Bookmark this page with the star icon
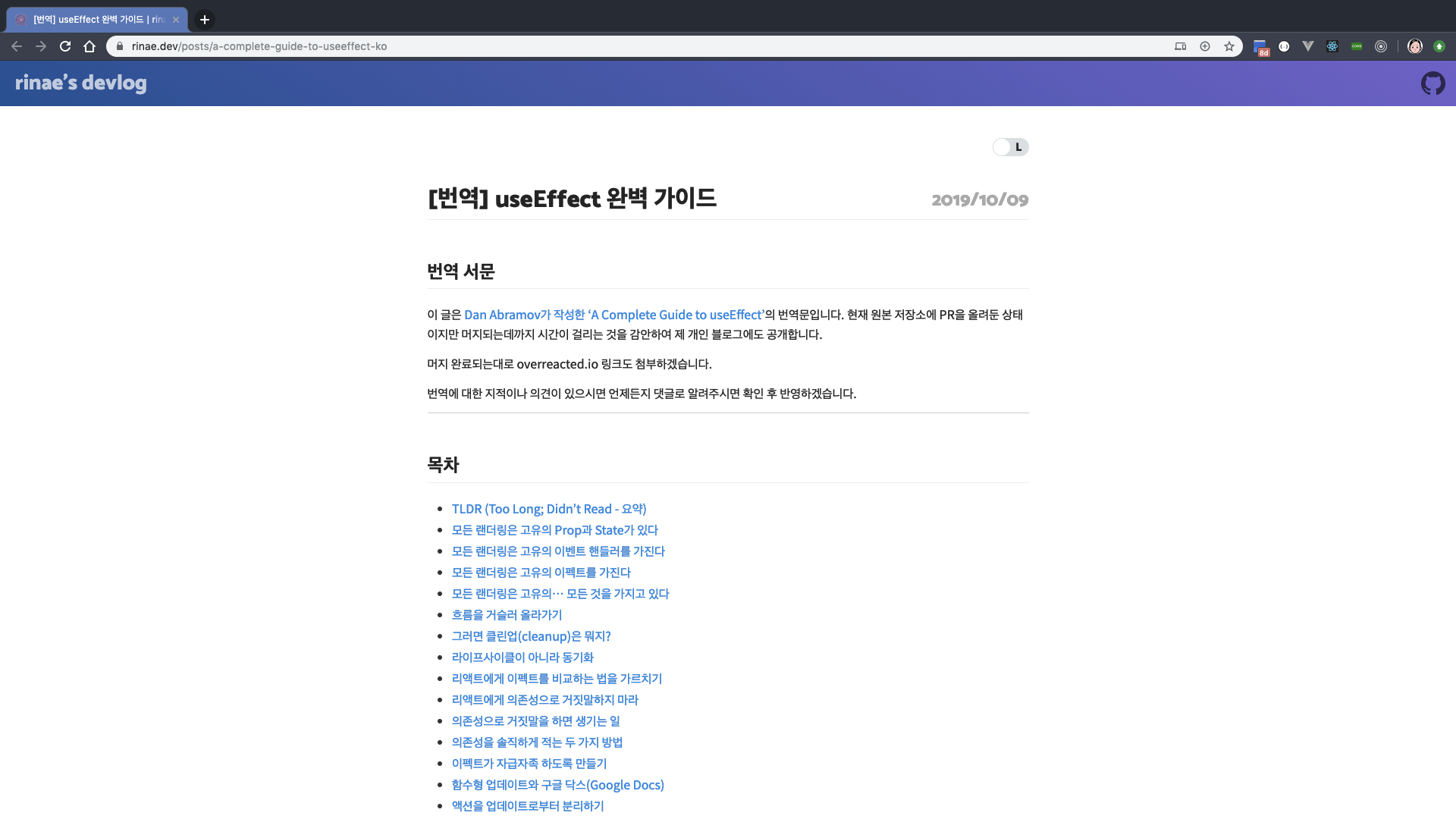 click(x=1229, y=46)
